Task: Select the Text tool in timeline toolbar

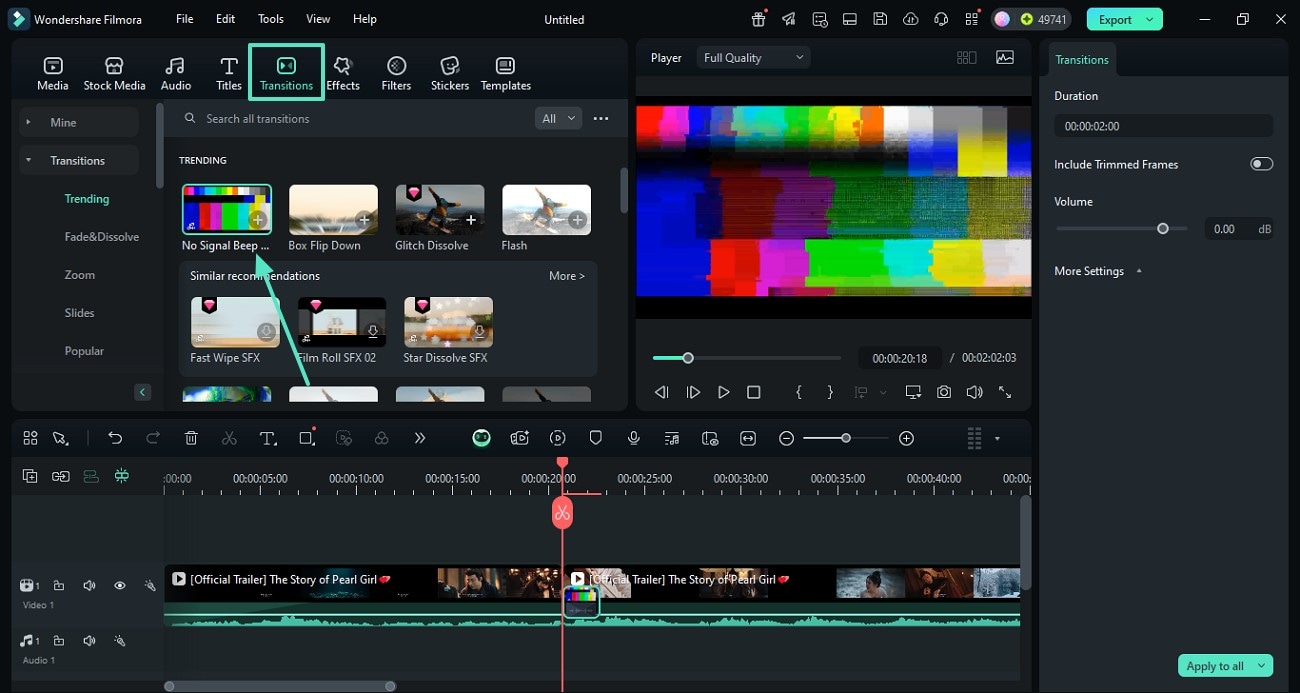Action: (x=268, y=438)
